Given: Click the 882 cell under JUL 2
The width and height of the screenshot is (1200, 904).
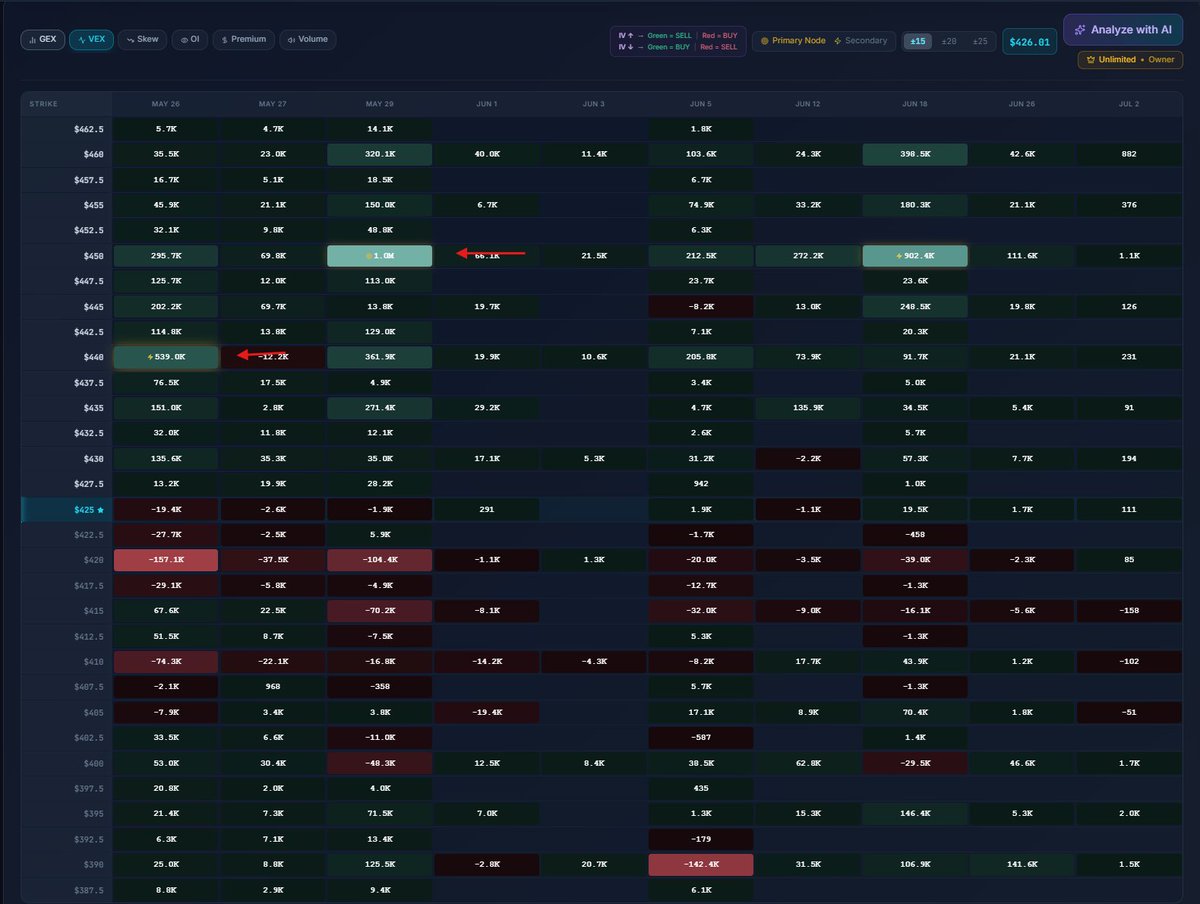Looking at the screenshot, I should pyautogui.click(x=1128, y=154).
